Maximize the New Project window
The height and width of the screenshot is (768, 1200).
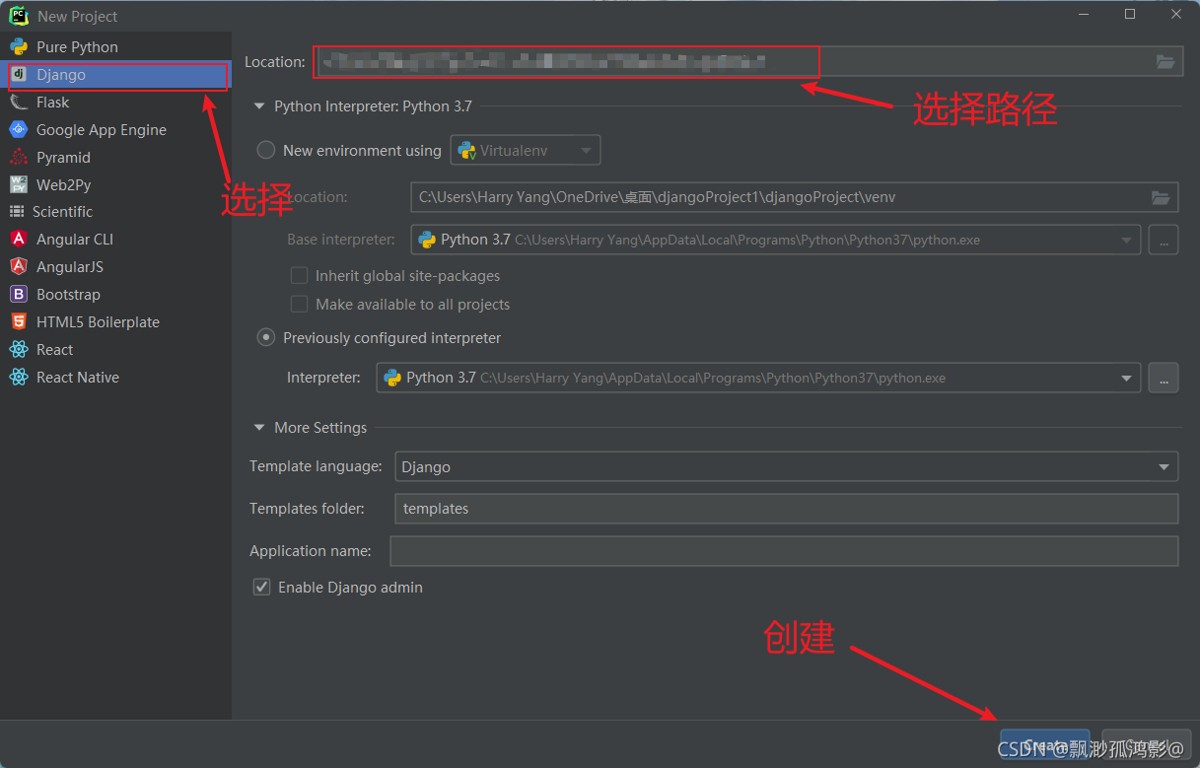1130,14
